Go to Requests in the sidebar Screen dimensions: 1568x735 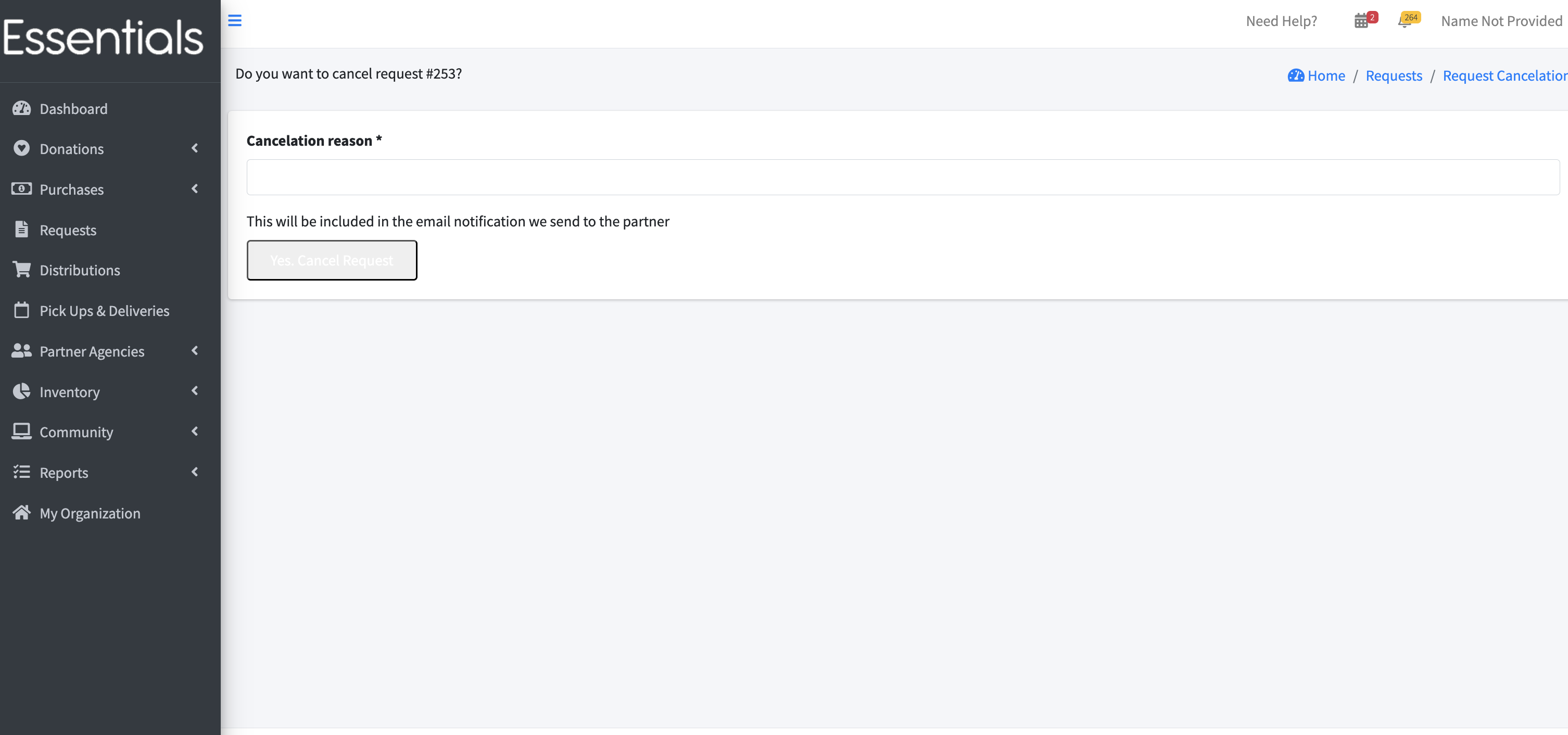[x=68, y=230]
